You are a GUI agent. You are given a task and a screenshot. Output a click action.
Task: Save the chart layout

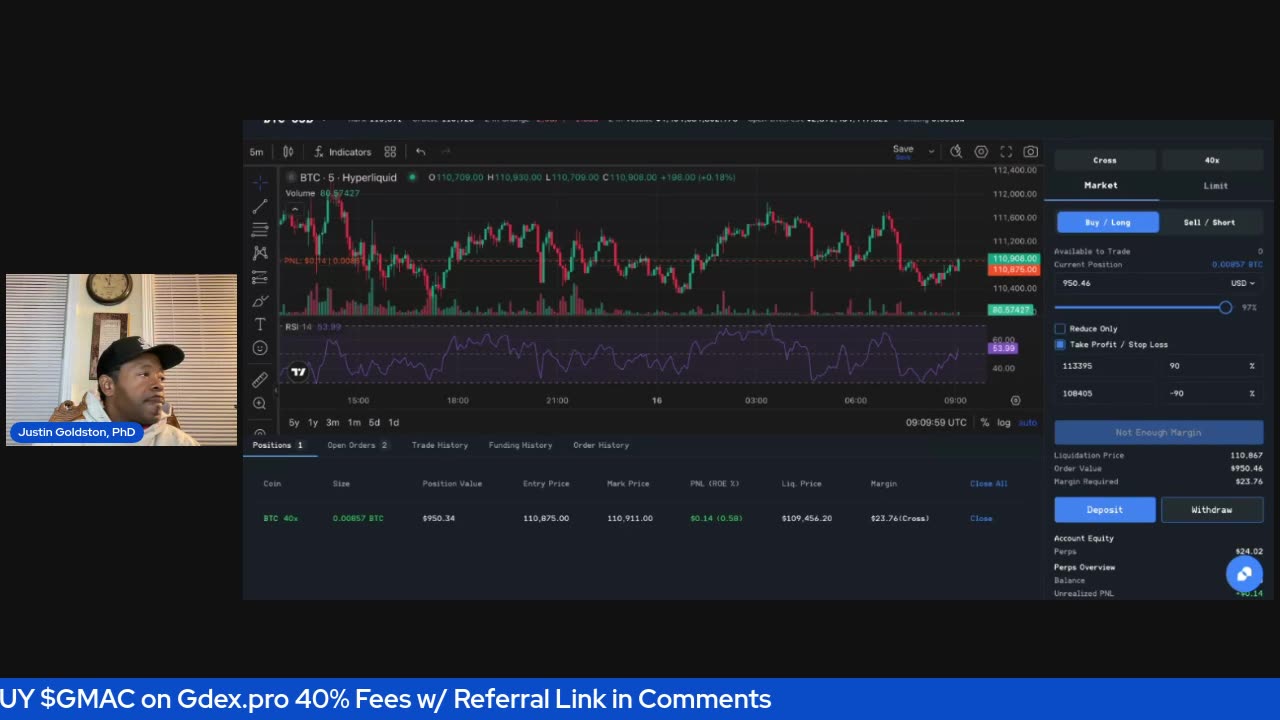point(903,151)
